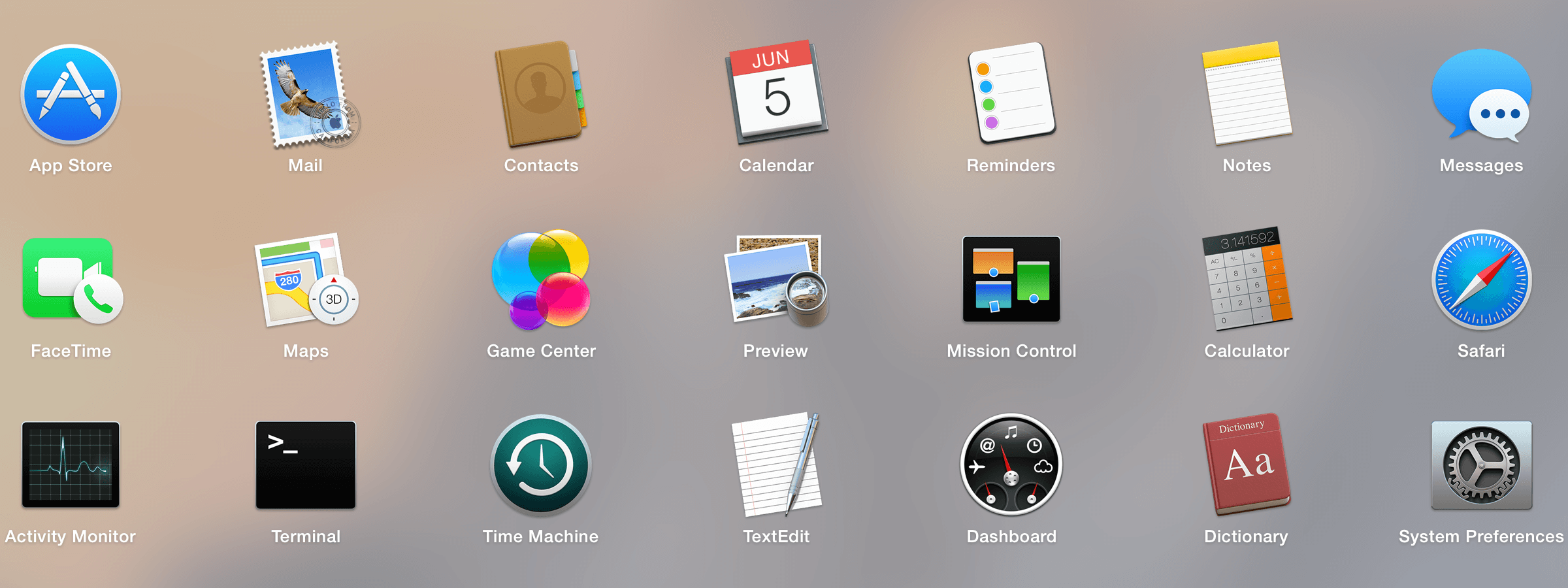This screenshot has width=1568, height=588.
Task: Open the Calendar icon showing JUN 5
Action: point(776,92)
